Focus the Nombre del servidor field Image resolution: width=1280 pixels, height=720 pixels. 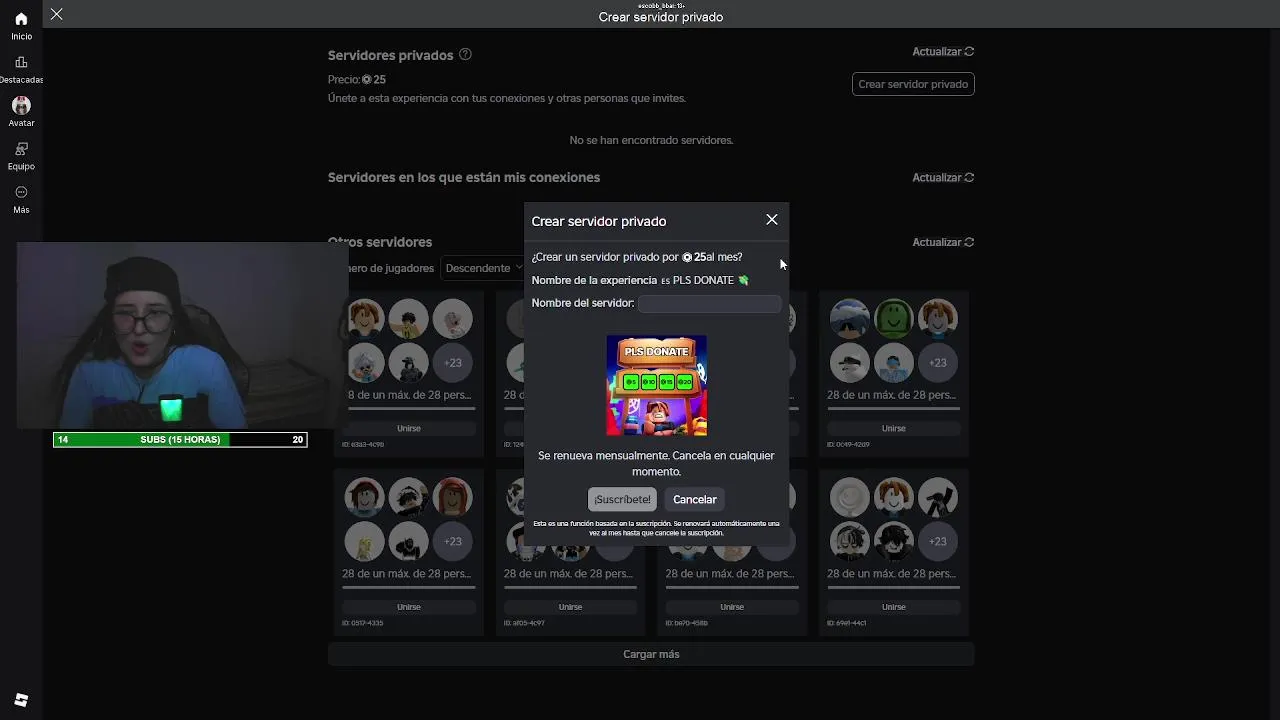tap(709, 303)
